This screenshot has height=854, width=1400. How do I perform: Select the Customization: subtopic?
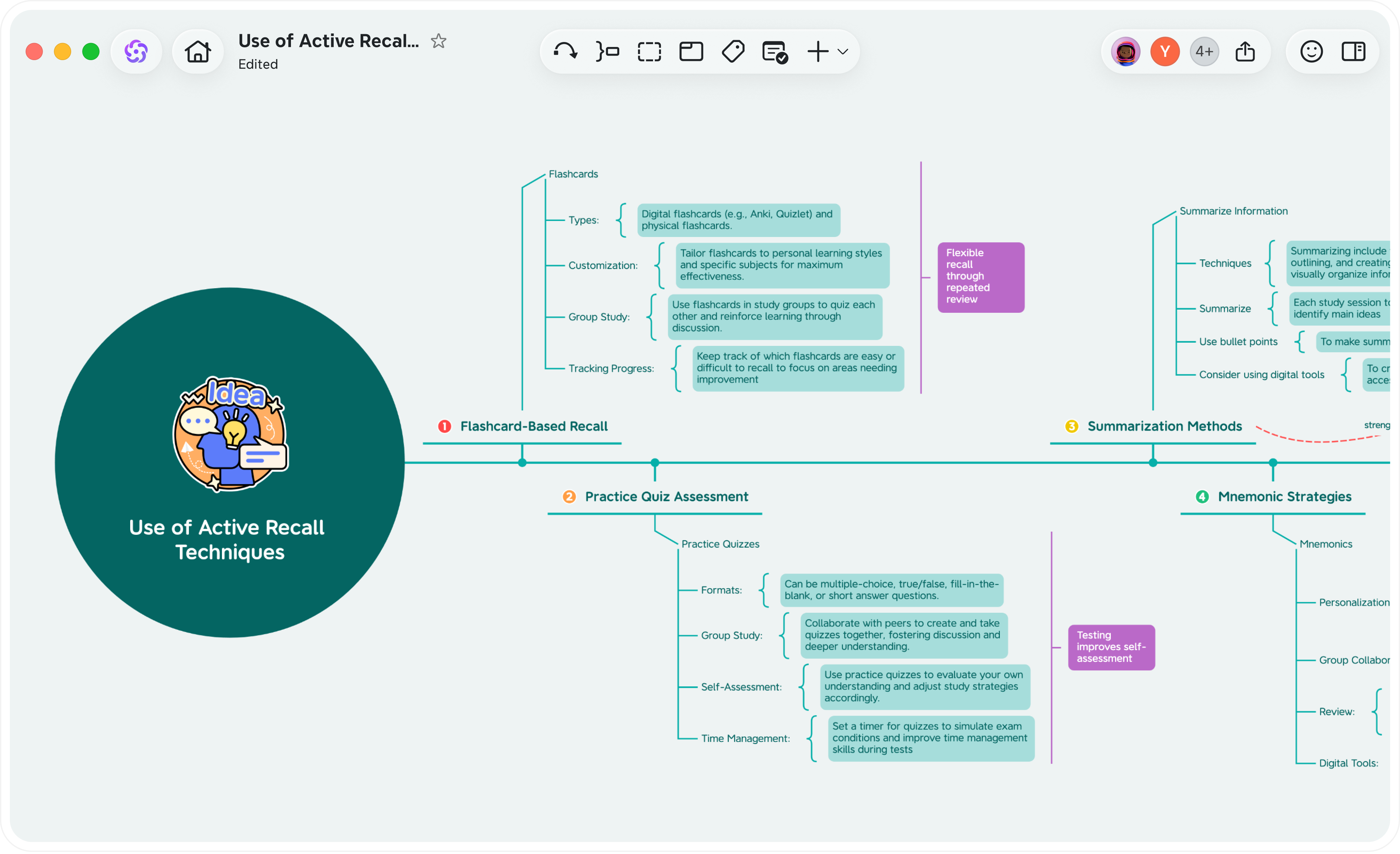603,265
